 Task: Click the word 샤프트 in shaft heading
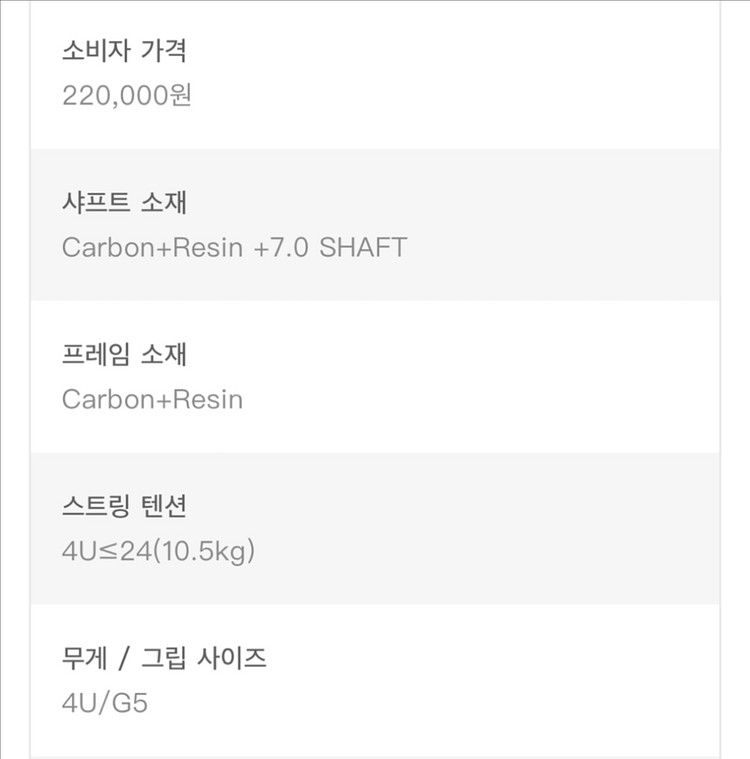[96, 202]
